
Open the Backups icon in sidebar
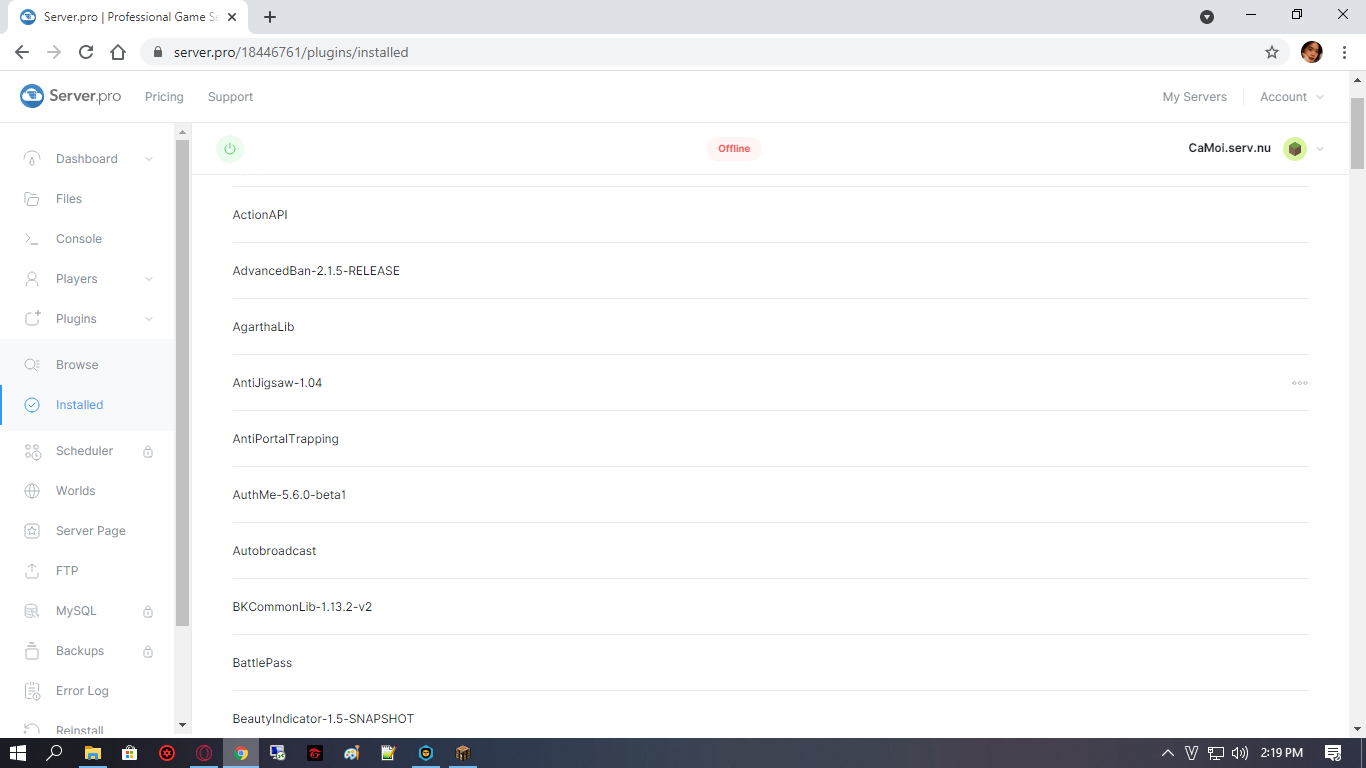32,651
